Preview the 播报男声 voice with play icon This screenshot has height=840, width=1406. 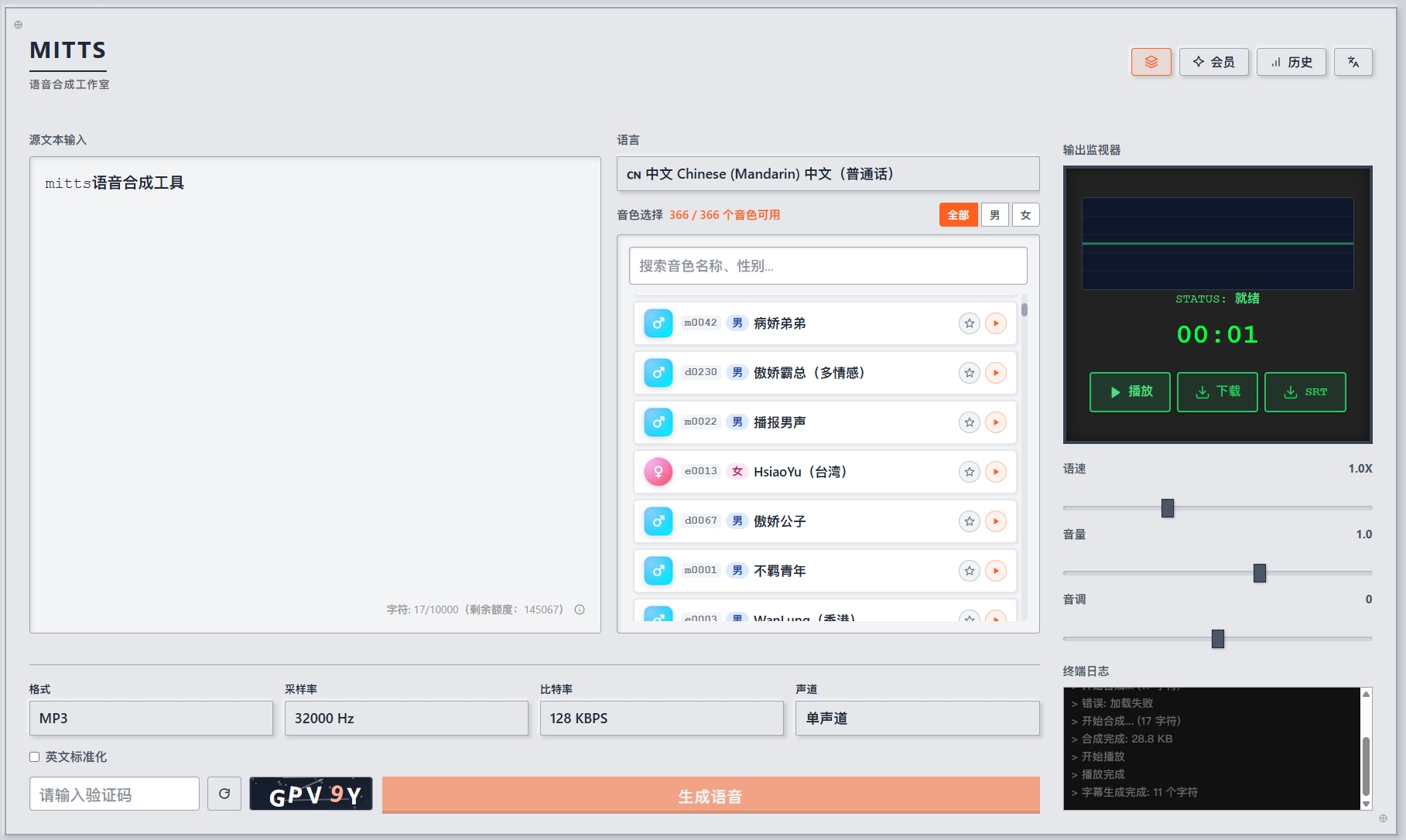[x=996, y=422]
